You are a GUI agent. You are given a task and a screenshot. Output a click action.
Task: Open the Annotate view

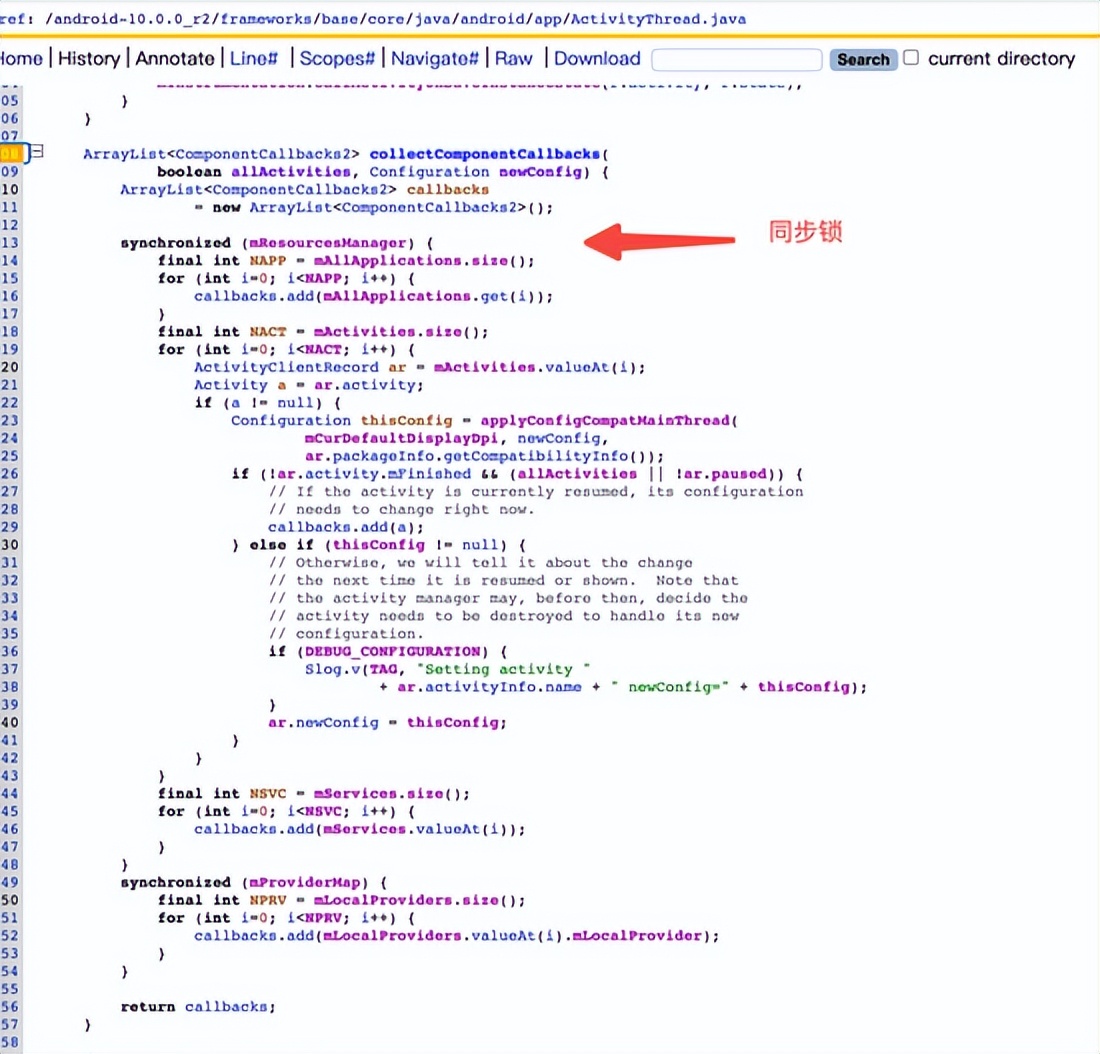click(175, 58)
